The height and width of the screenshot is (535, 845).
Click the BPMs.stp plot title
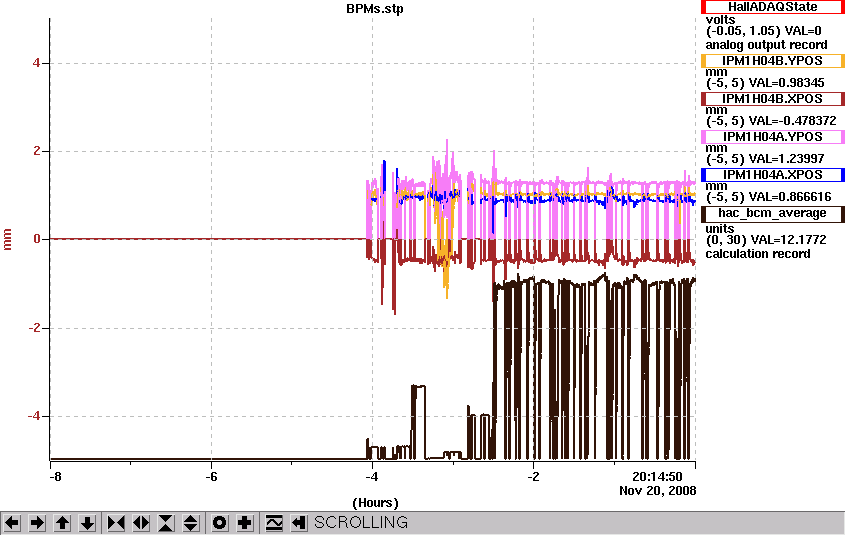(375, 9)
